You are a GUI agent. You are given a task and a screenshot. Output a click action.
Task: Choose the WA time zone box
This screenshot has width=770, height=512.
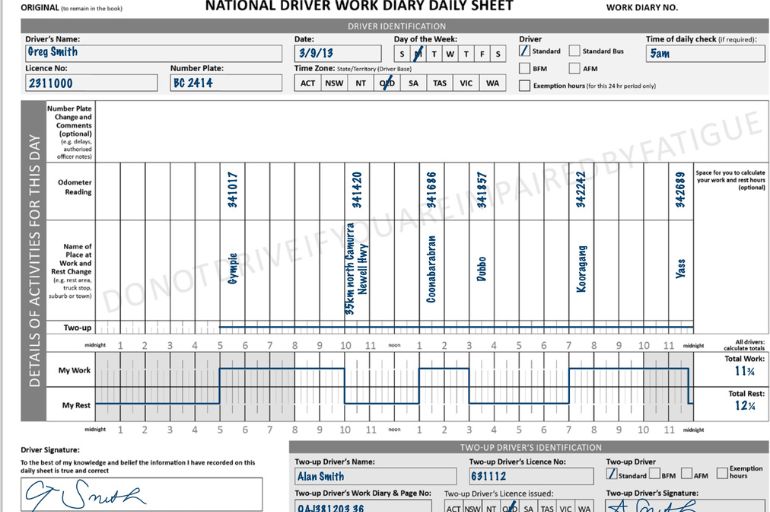(493, 83)
